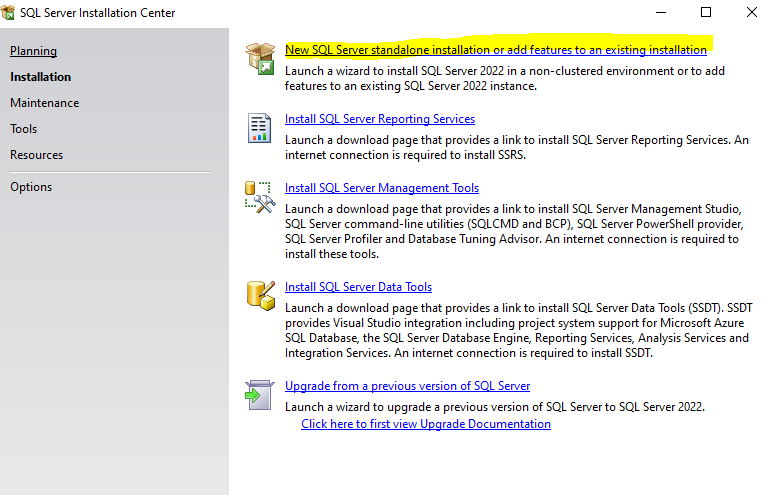Click the SQL Server Data Tools cylinder icon
The image size is (768, 495).
(x=261, y=296)
